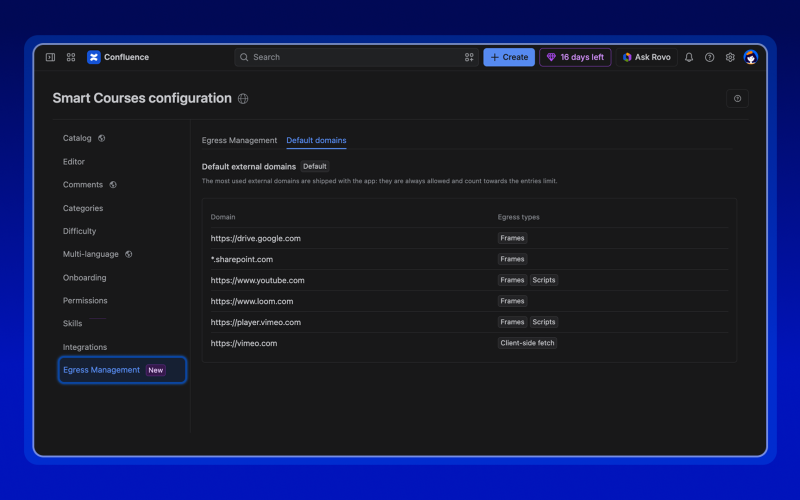Click the Domain column header
This screenshot has width=800, height=500.
223,217
